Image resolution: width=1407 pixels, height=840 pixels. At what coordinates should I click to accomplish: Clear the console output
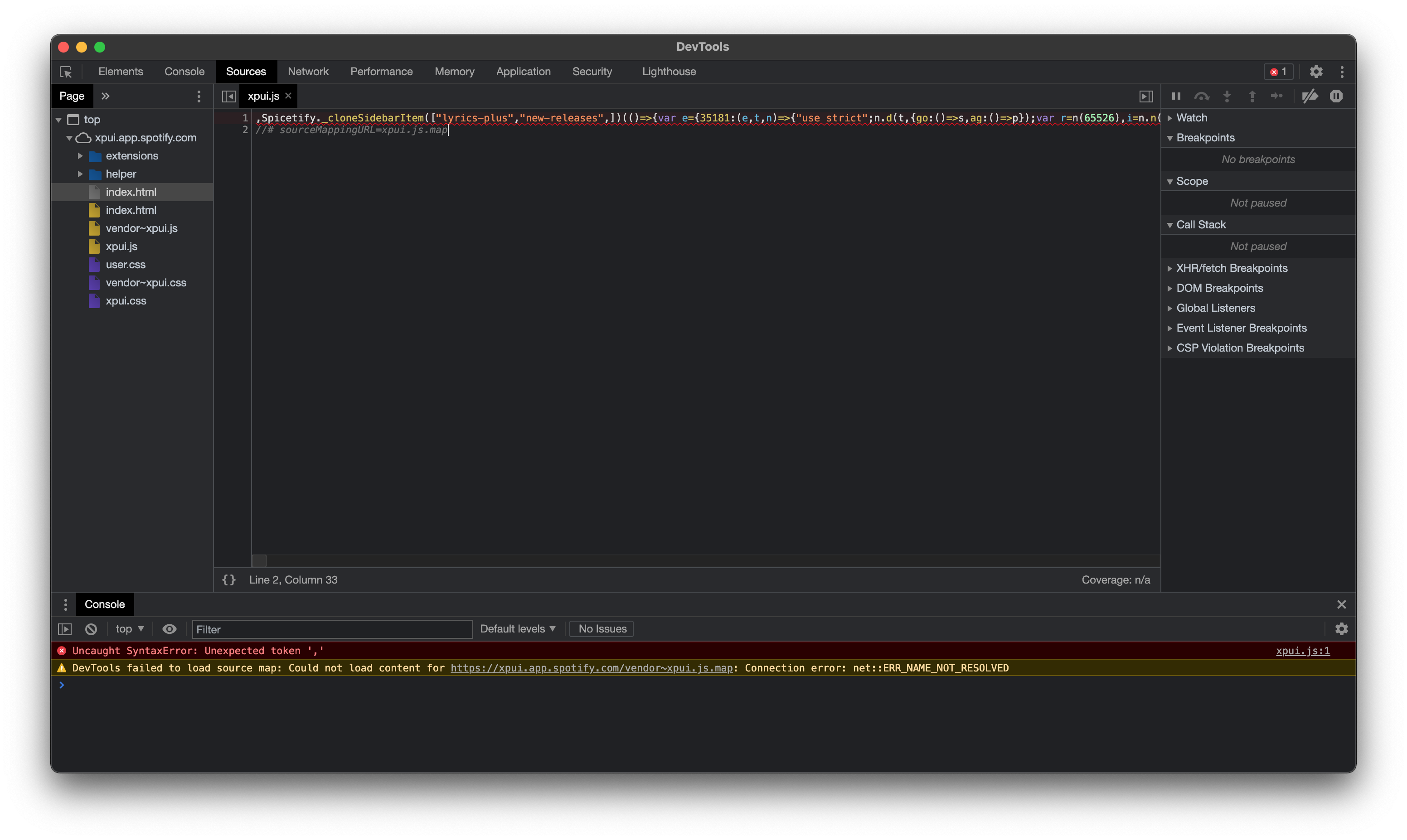click(x=91, y=629)
